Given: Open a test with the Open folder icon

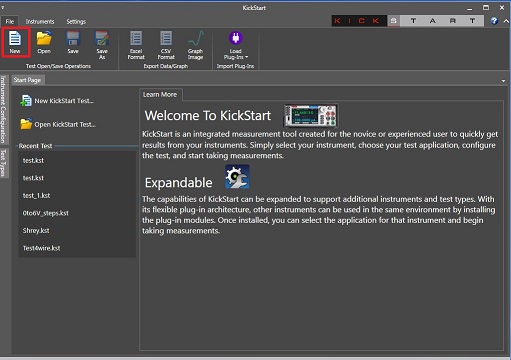Looking at the screenshot, I should (44, 42).
